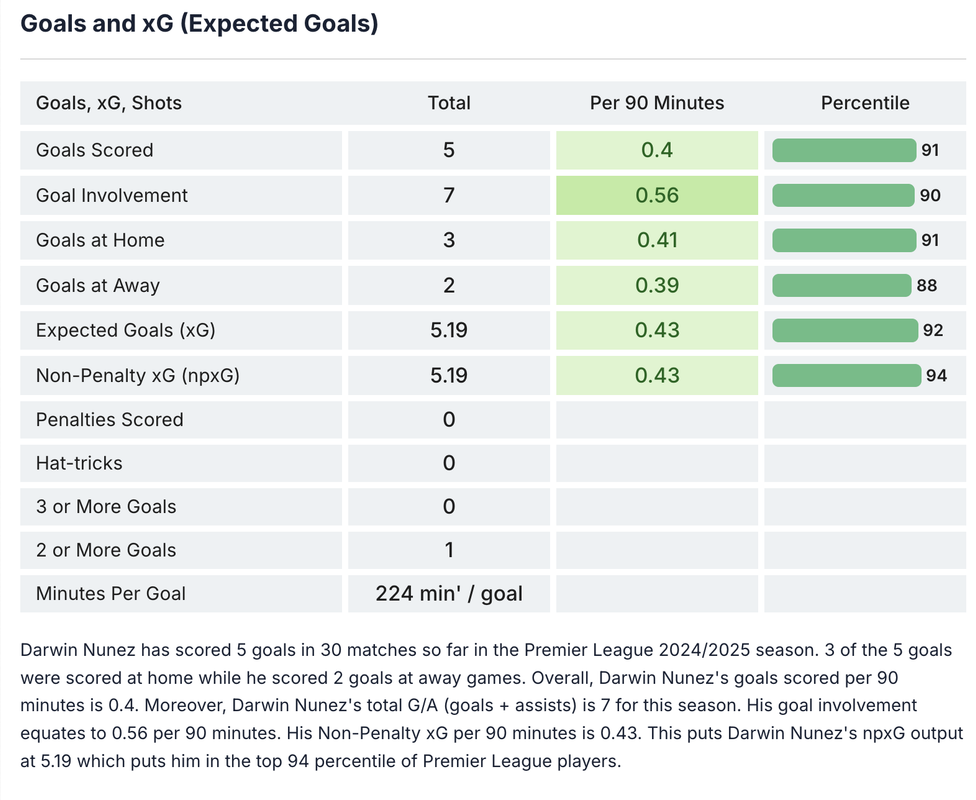Select the Per 90 Minutes column header
Image resolution: width=976 pixels, height=800 pixels.
(657, 103)
